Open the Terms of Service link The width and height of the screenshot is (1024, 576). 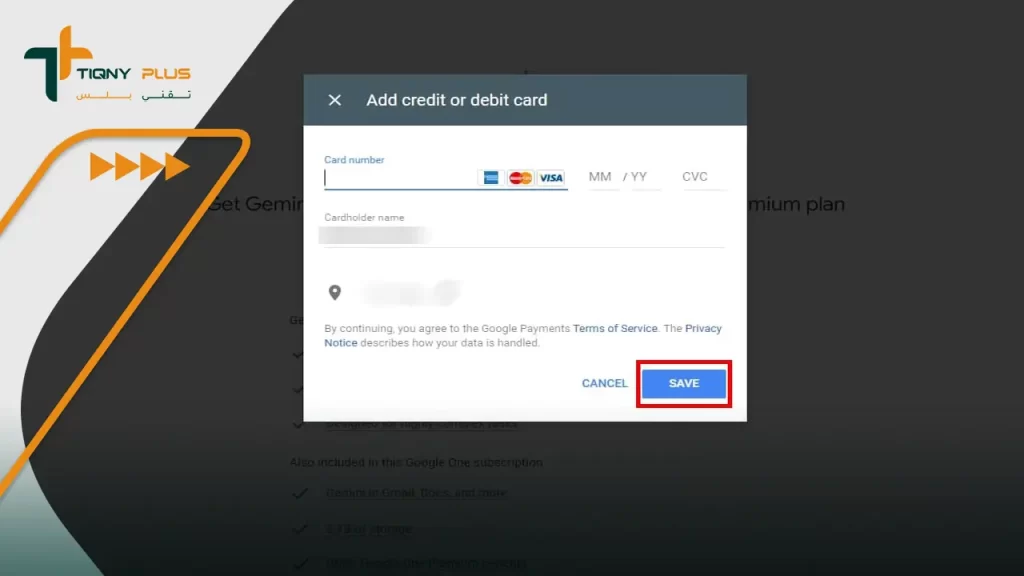point(615,328)
